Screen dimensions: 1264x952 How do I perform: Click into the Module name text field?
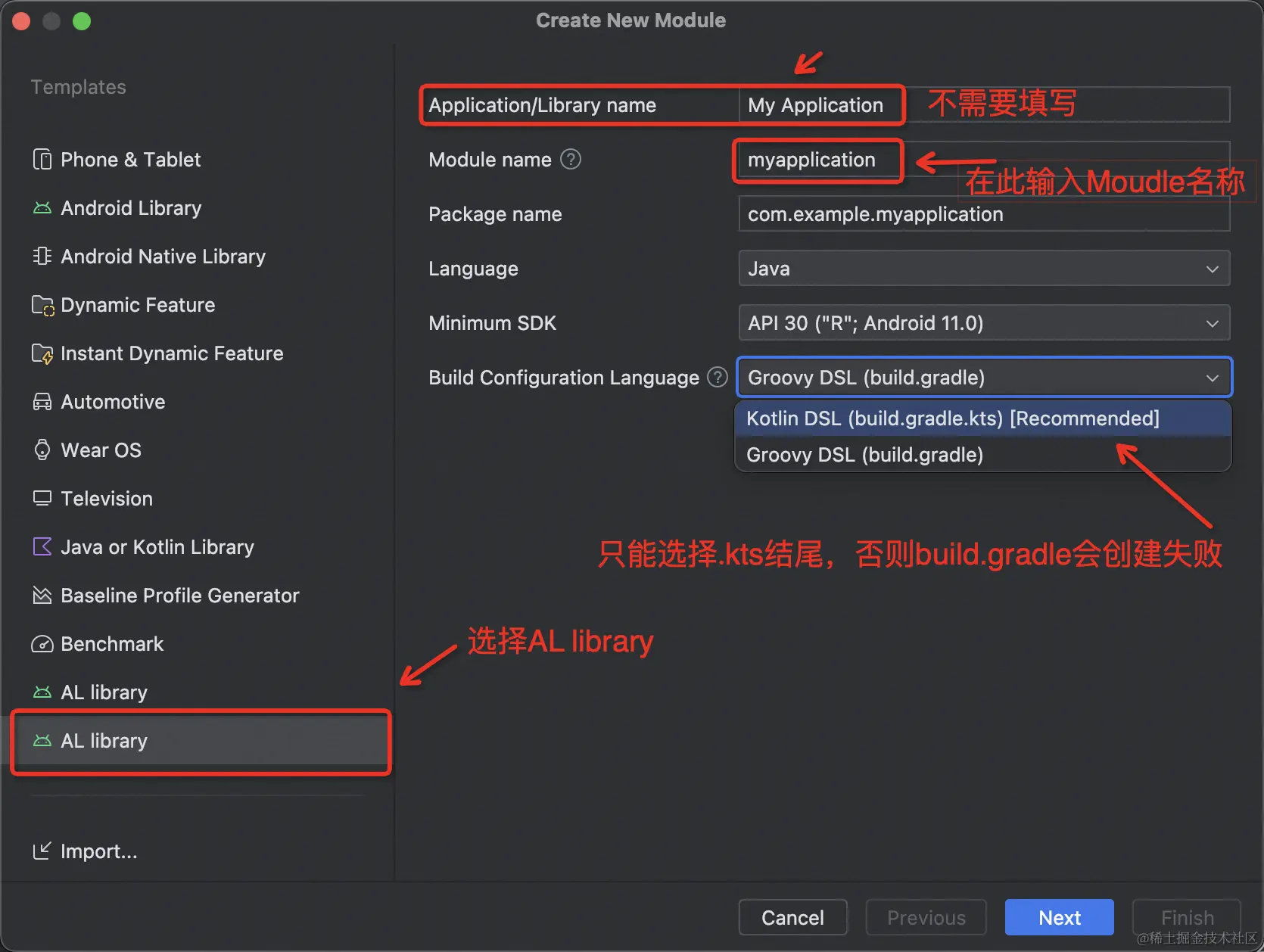[x=984, y=160]
